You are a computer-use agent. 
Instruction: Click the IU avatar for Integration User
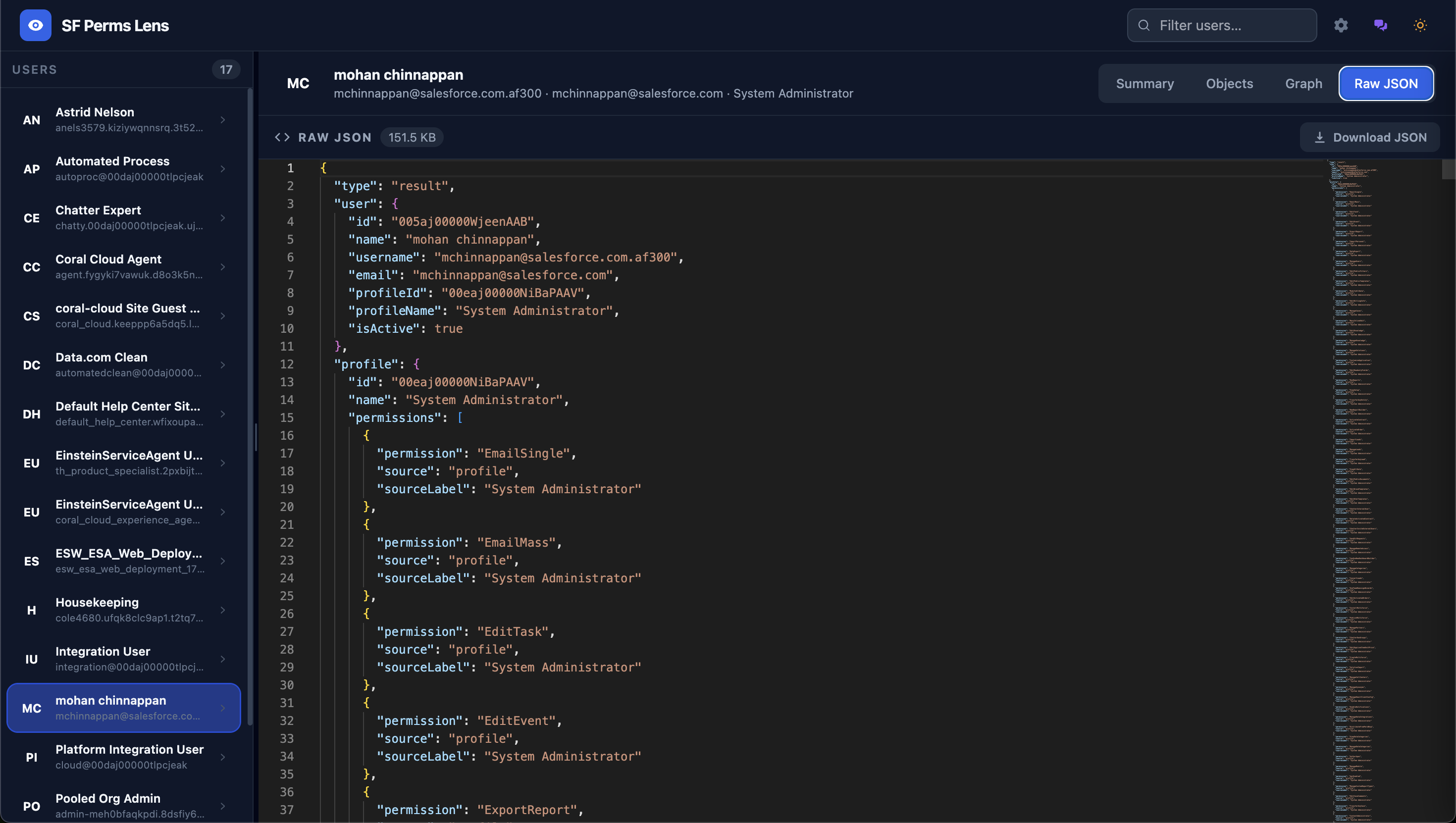(32, 659)
